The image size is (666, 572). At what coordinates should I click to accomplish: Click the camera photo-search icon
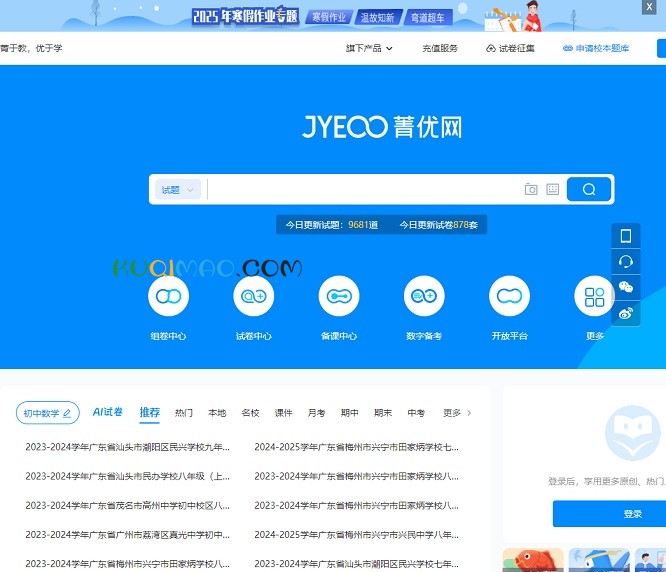531,189
